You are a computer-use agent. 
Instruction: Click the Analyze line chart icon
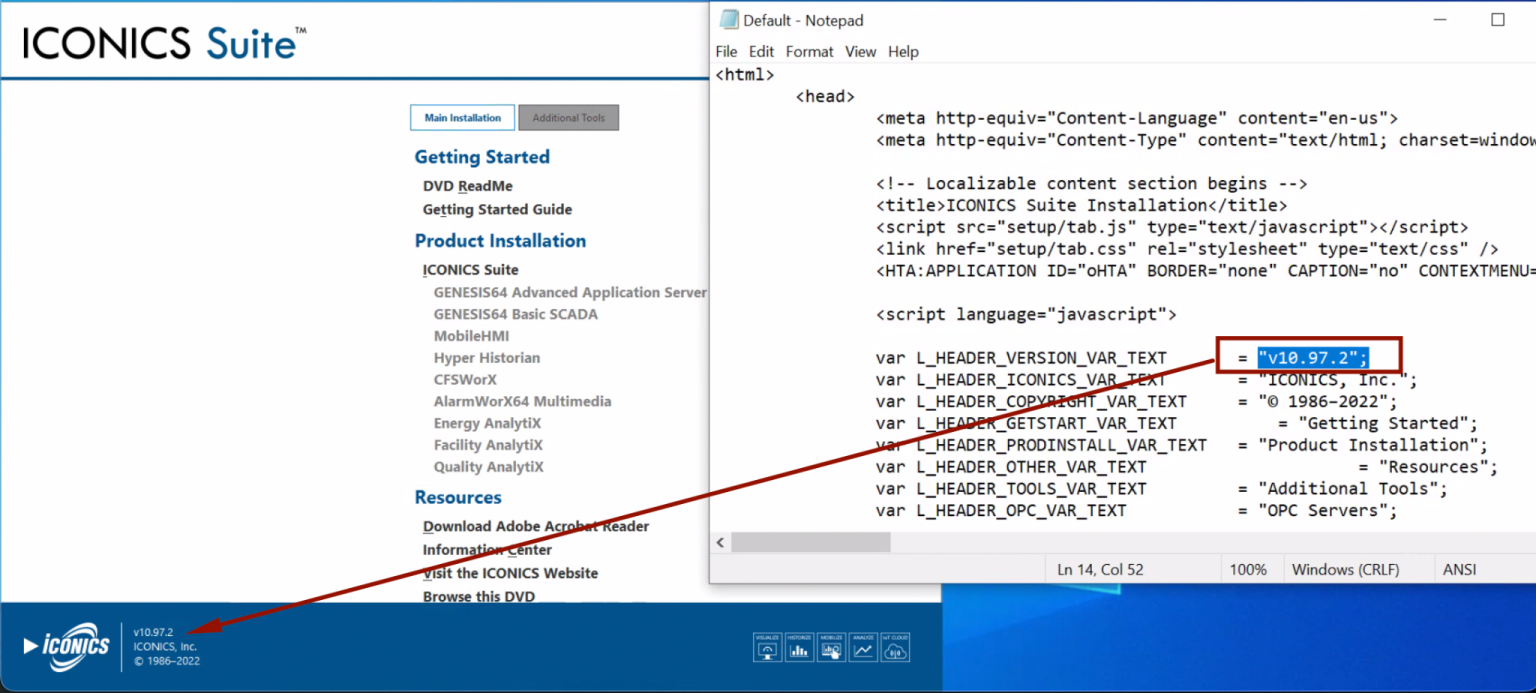[863, 647]
